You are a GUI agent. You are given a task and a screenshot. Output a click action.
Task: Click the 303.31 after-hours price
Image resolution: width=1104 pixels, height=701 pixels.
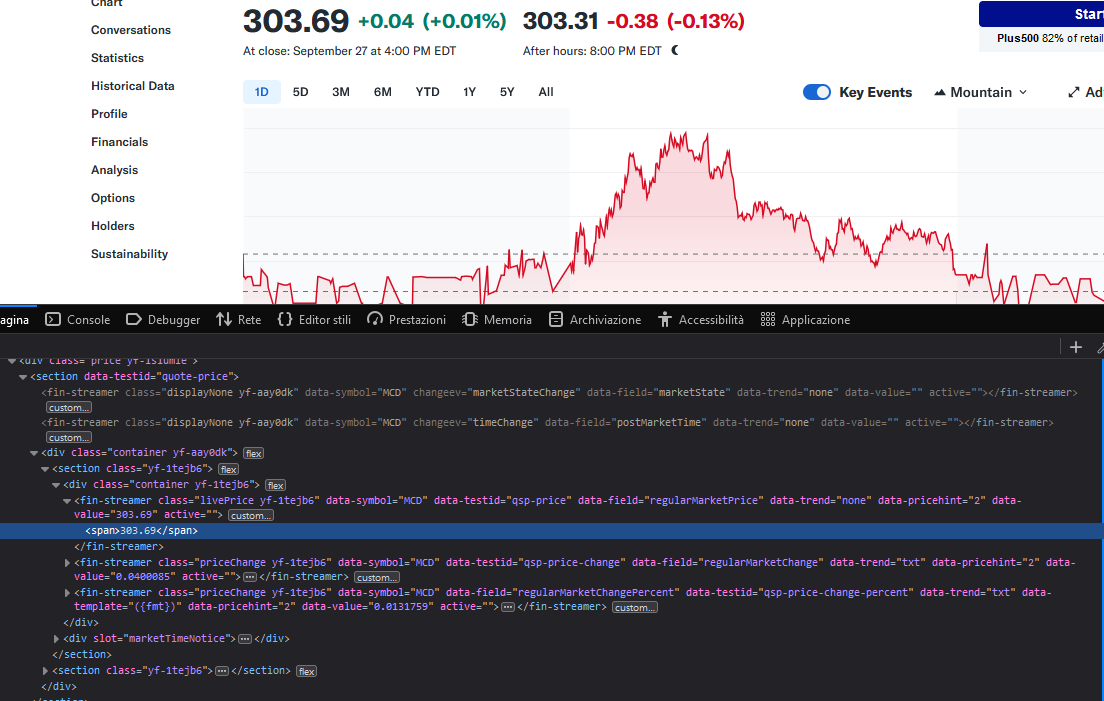point(560,21)
